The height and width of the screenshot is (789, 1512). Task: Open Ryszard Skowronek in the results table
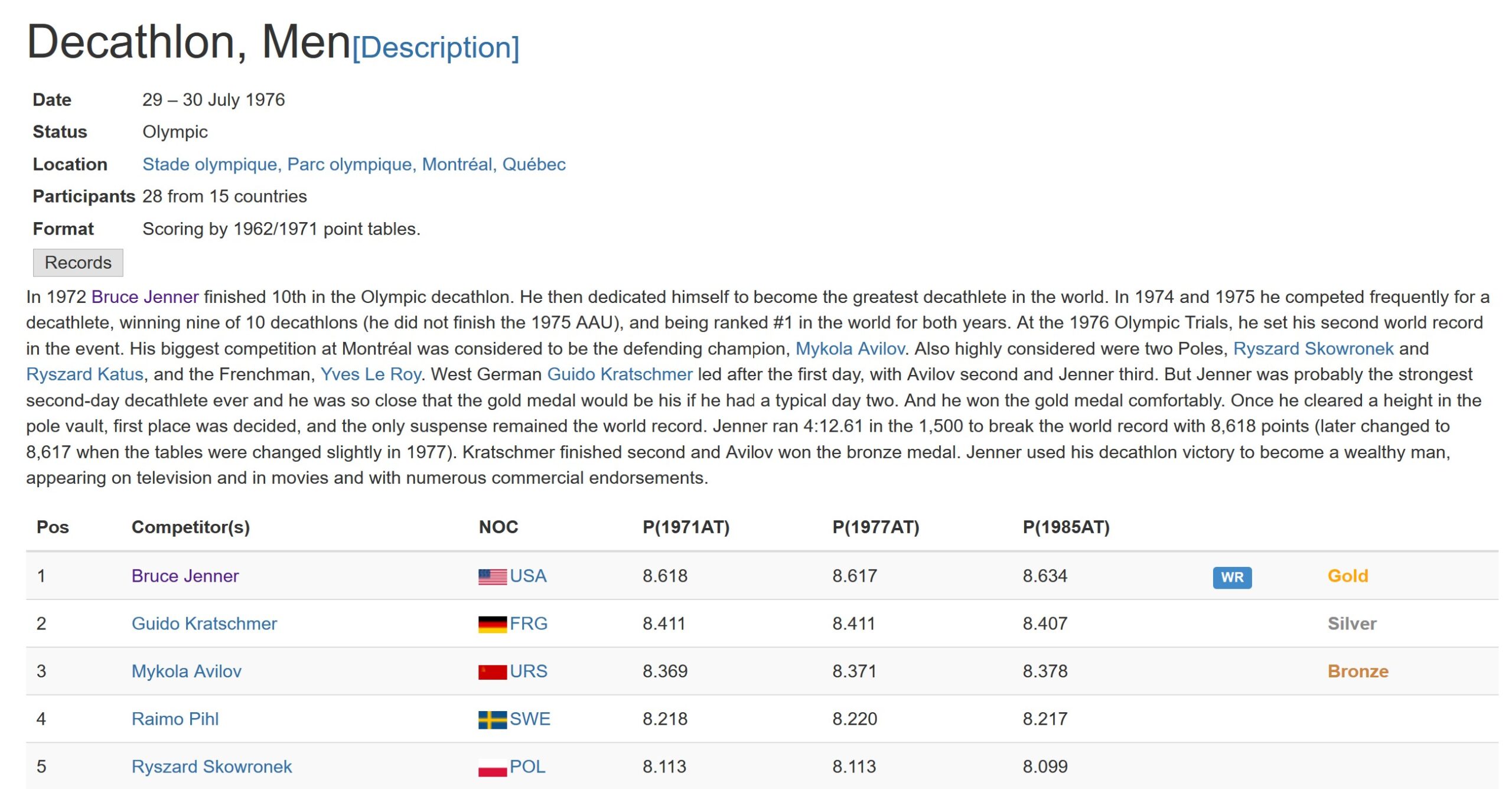[x=211, y=767]
